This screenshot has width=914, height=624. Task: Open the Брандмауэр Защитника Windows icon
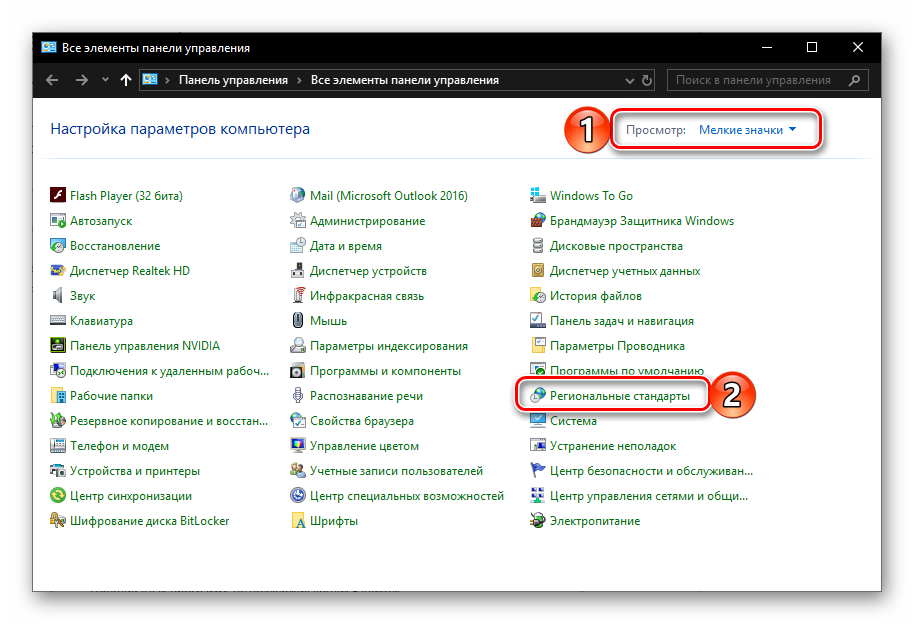(538, 221)
